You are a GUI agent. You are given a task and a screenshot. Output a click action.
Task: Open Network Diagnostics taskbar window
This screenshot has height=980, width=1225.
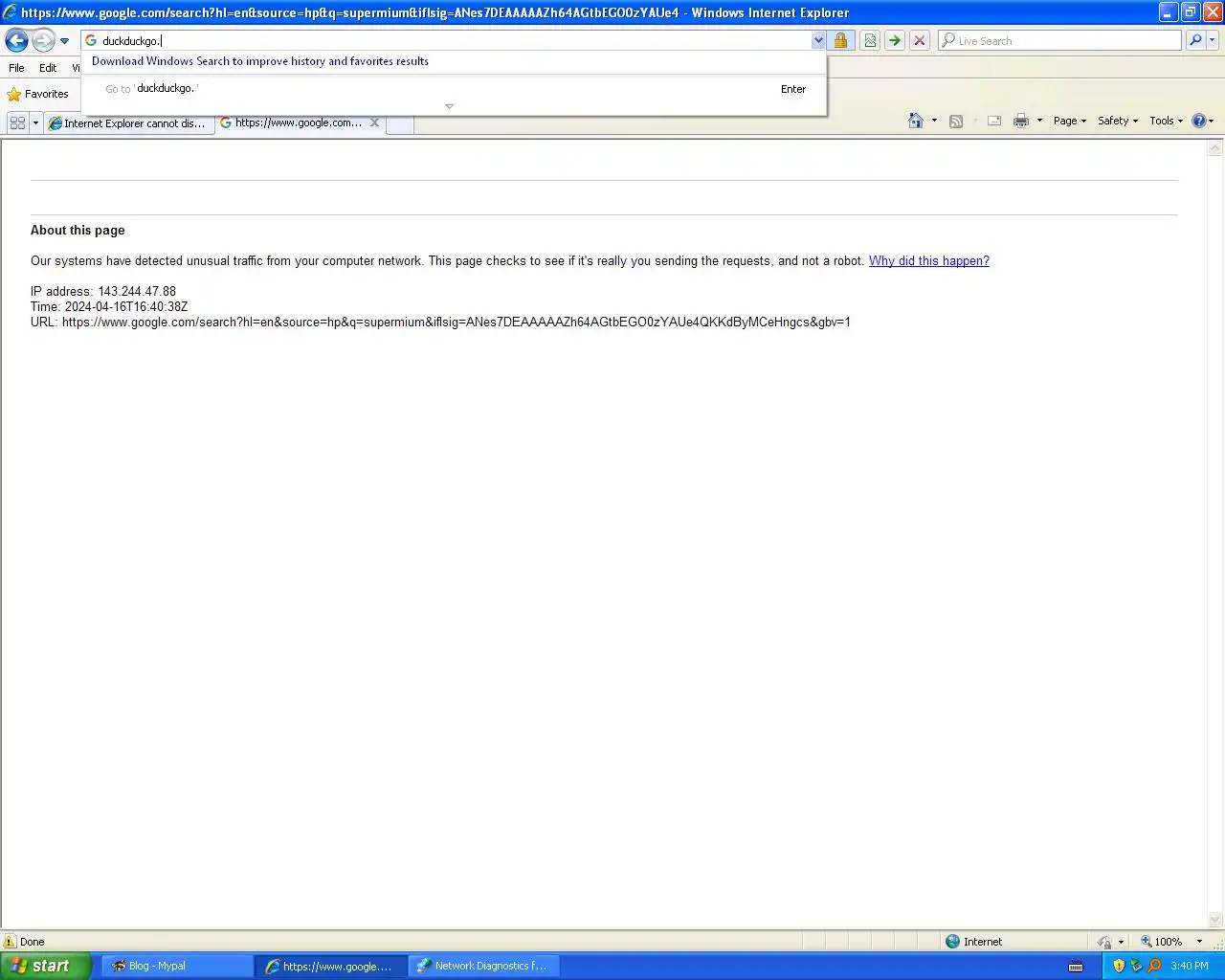click(484, 966)
